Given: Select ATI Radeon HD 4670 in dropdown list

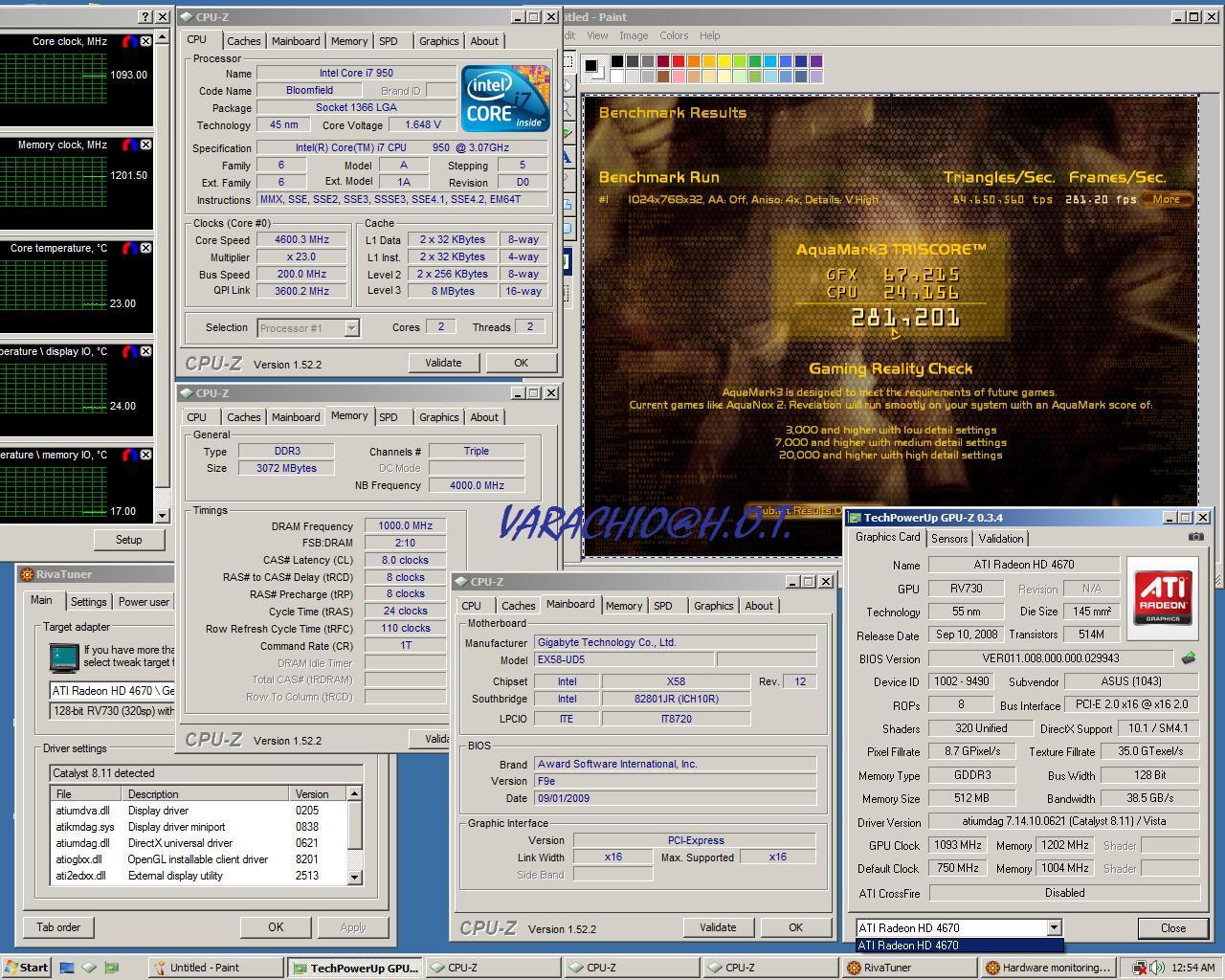Looking at the screenshot, I should (959, 946).
